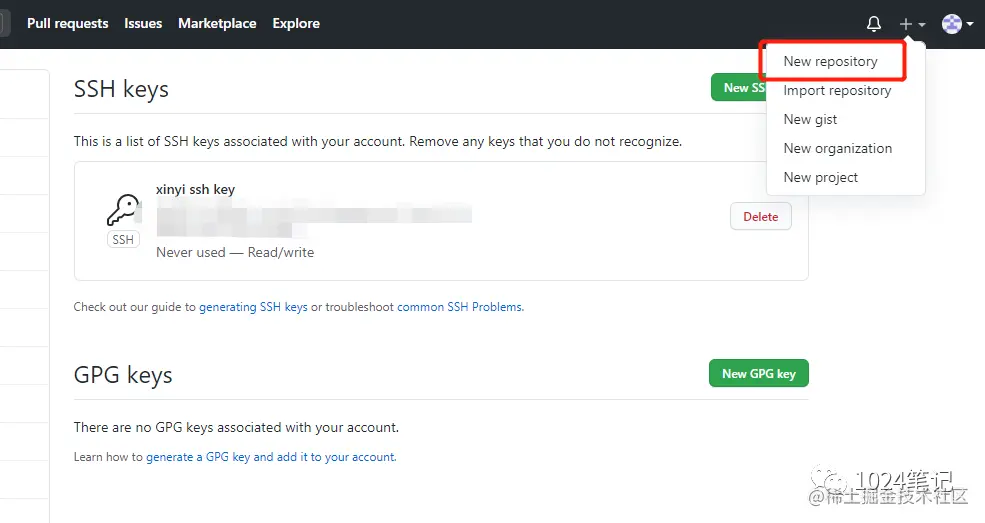The height and width of the screenshot is (523, 985).
Task: Open the Explore page
Action: [296, 23]
